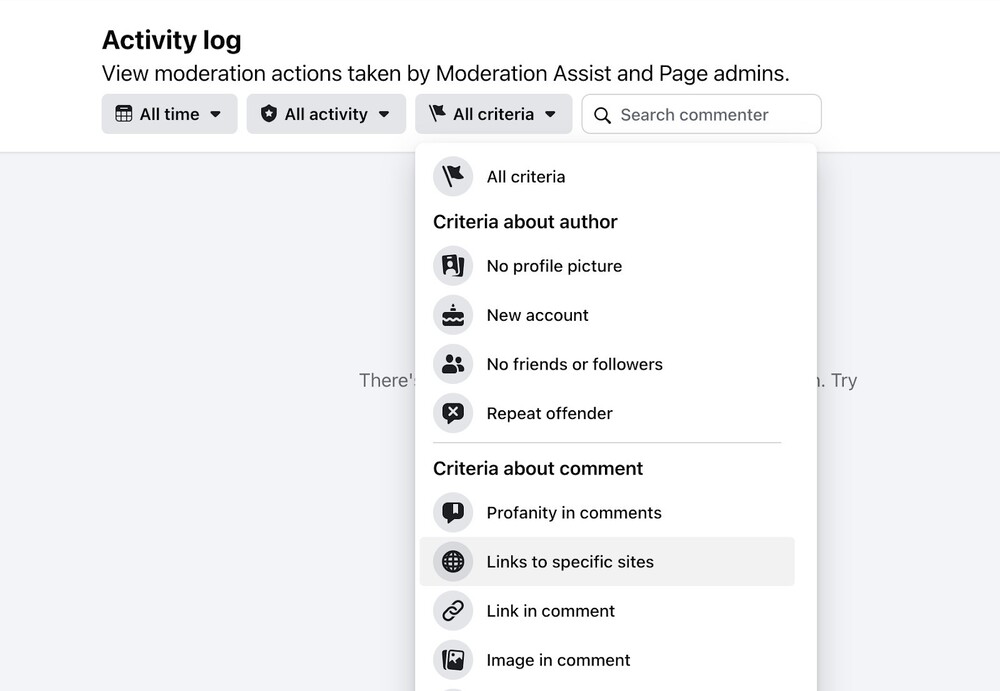This screenshot has width=1000, height=691.
Task: Click the people icon for No friends
Action: (x=453, y=364)
